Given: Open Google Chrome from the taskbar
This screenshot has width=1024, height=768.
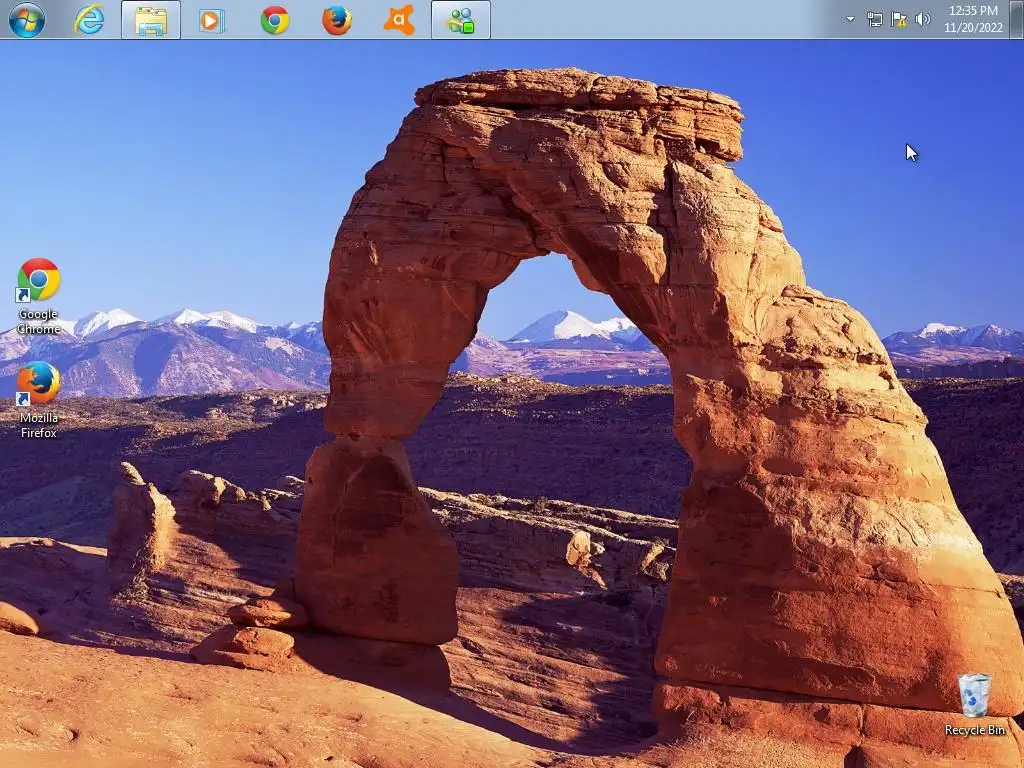Looking at the screenshot, I should coord(275,20).
